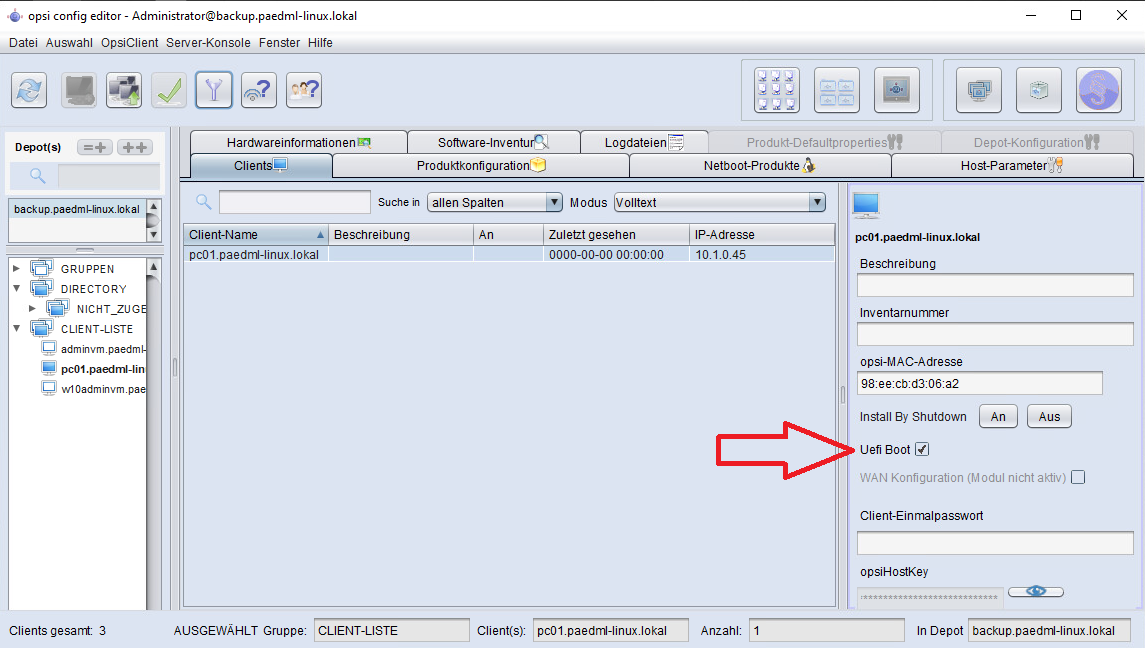Click the reload data refresh icon
This screenshot has height=648, width=1145.
click(x=29, y=90)
